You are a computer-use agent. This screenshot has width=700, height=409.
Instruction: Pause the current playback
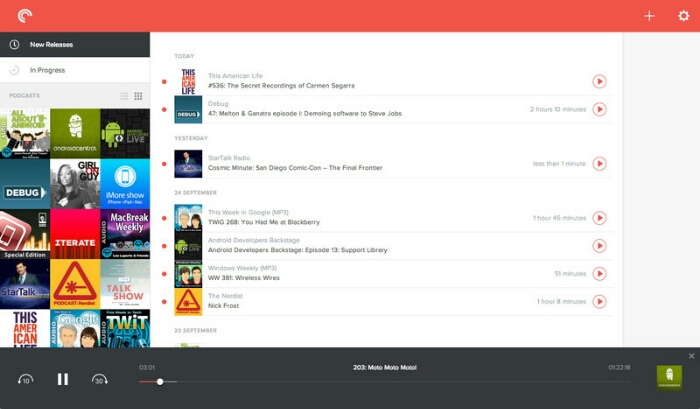tap(63, 380)
